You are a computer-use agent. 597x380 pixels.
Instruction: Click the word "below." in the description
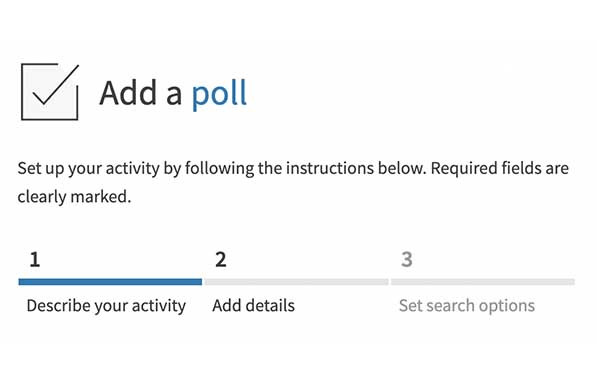402,168
